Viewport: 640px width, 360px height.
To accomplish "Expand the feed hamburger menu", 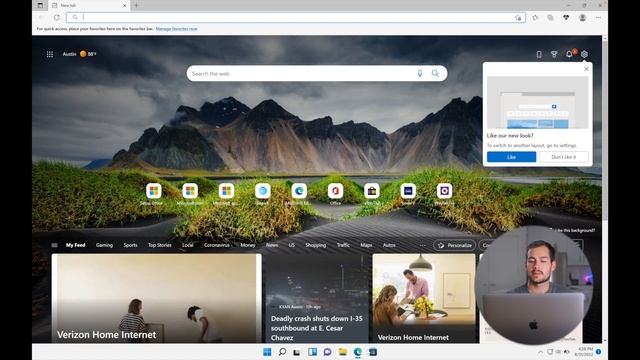I will point(54,245).
